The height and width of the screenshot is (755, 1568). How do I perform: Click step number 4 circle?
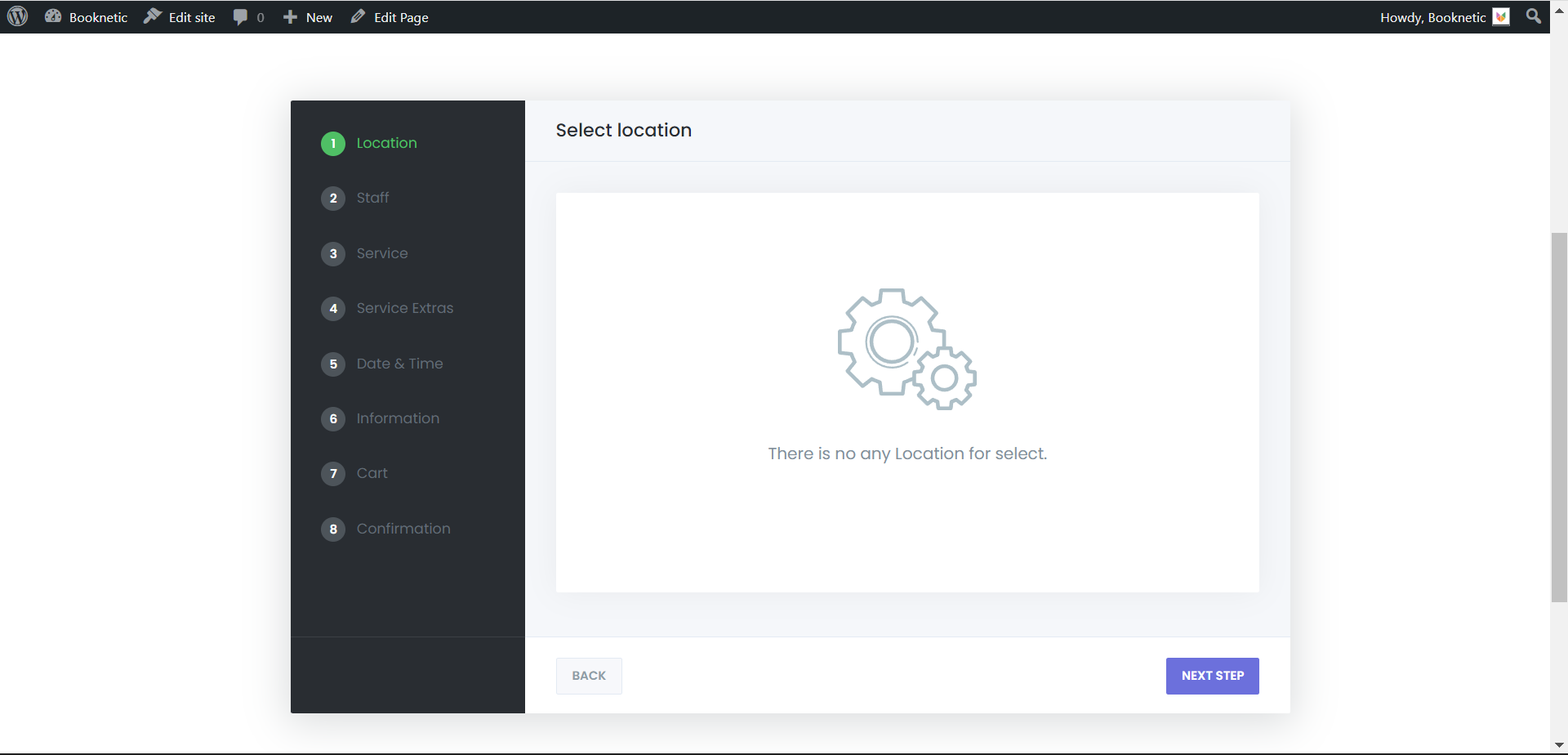click(333, 309)
